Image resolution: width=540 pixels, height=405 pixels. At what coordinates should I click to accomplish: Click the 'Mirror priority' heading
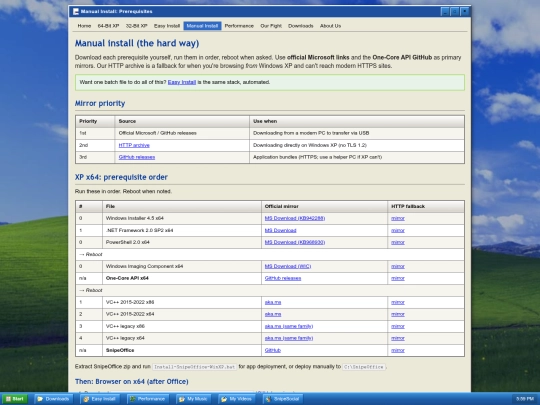pos(100,103)
